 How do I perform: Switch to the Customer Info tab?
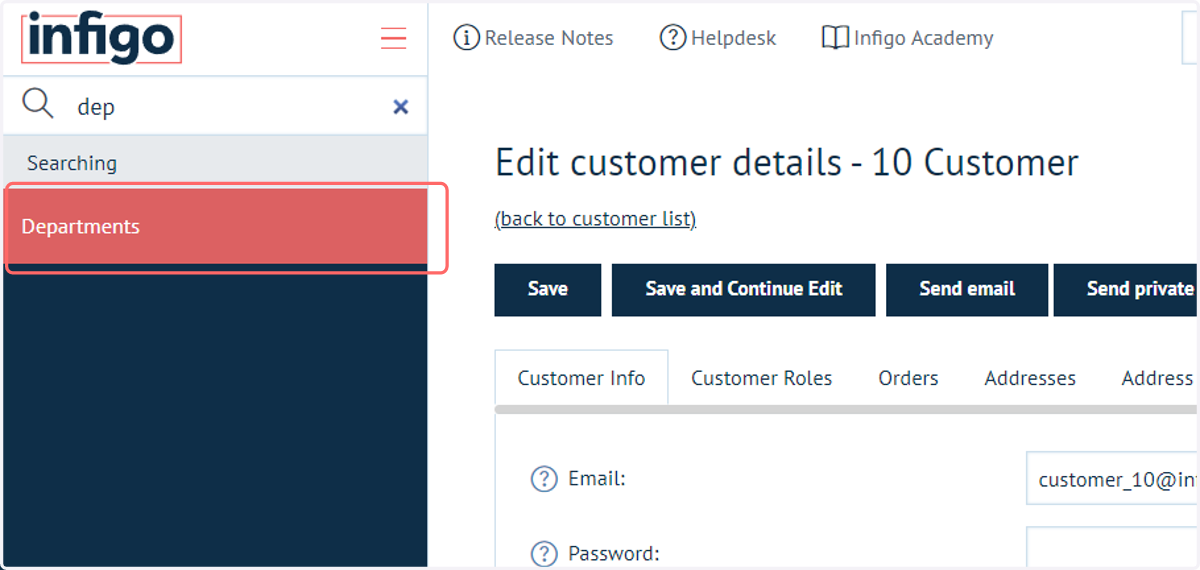click(x=581, y=378)
